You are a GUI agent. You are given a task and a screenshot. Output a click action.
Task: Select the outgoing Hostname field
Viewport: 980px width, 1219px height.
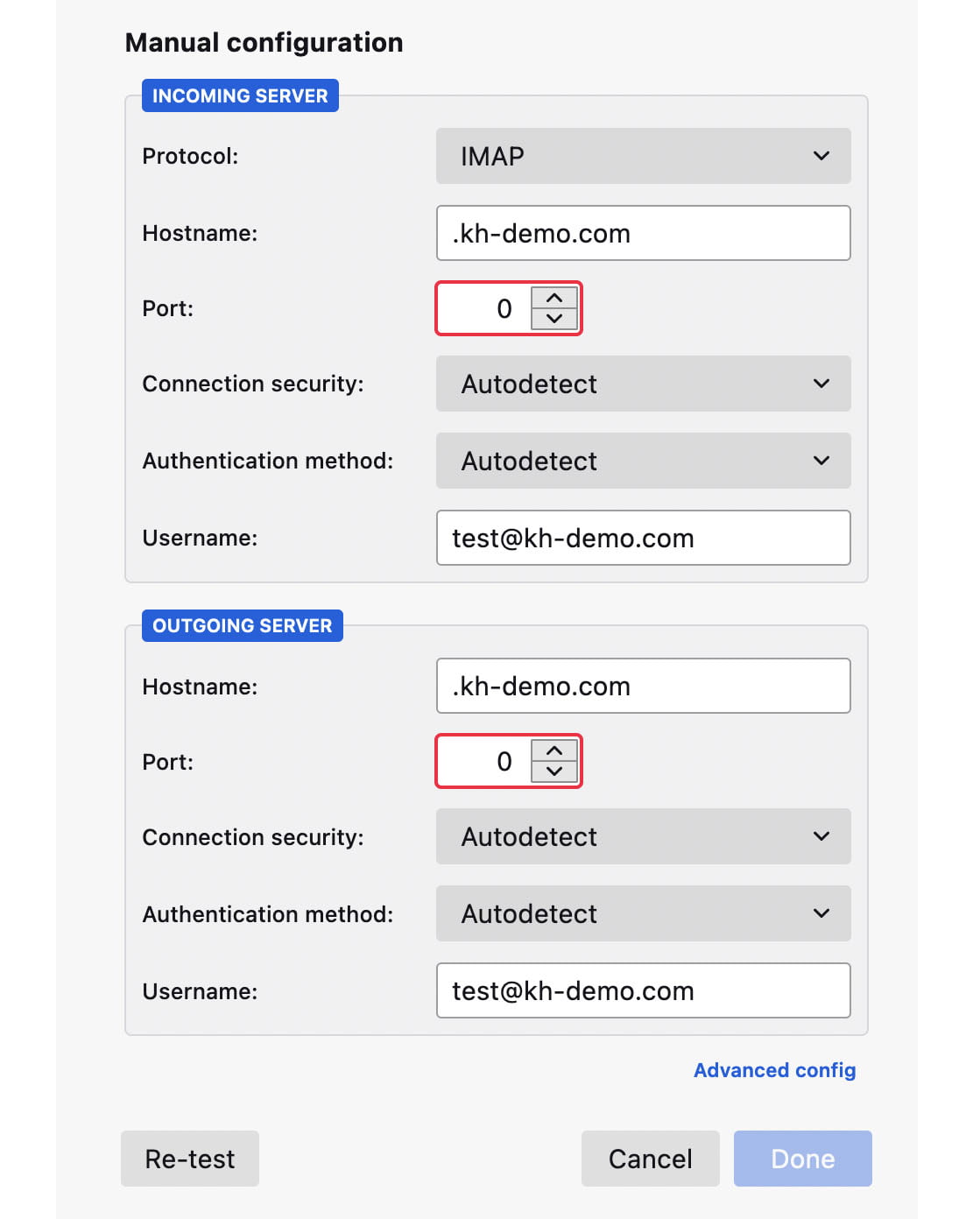[643, 686]
